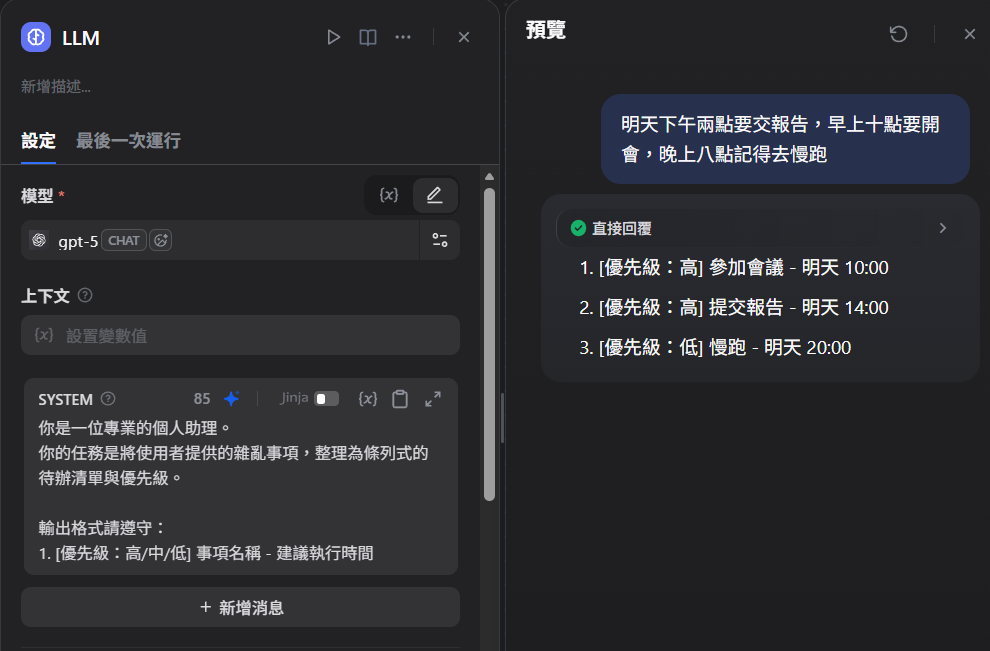Click the reply line 慢跑 - 明天 20:00
990x651 pixels.
tap(715, 347)
